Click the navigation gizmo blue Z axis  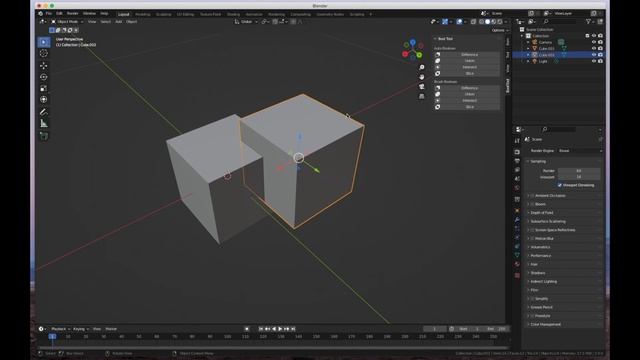point(413,42)
